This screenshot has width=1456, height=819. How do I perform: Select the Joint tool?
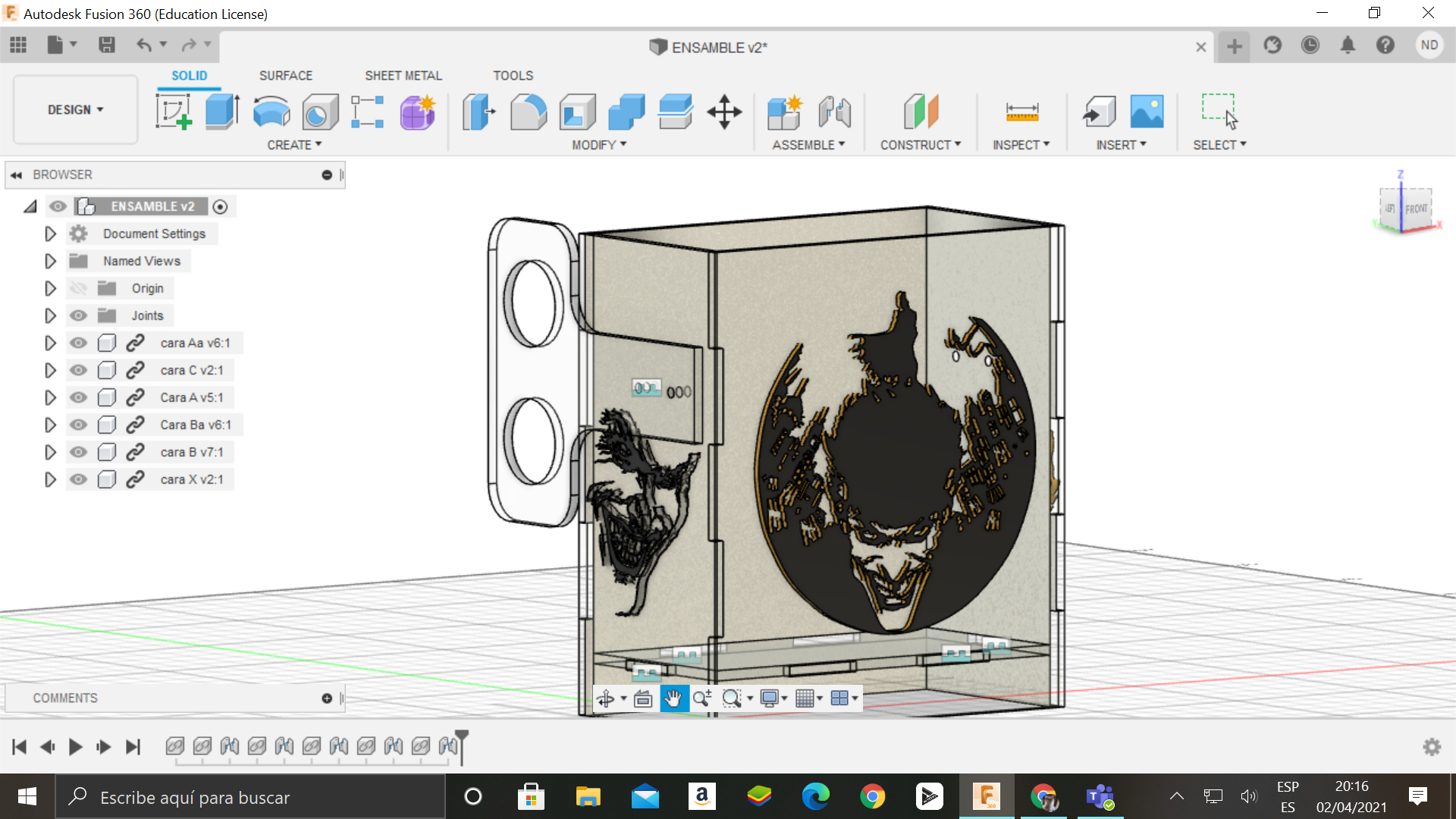[835, 111]
